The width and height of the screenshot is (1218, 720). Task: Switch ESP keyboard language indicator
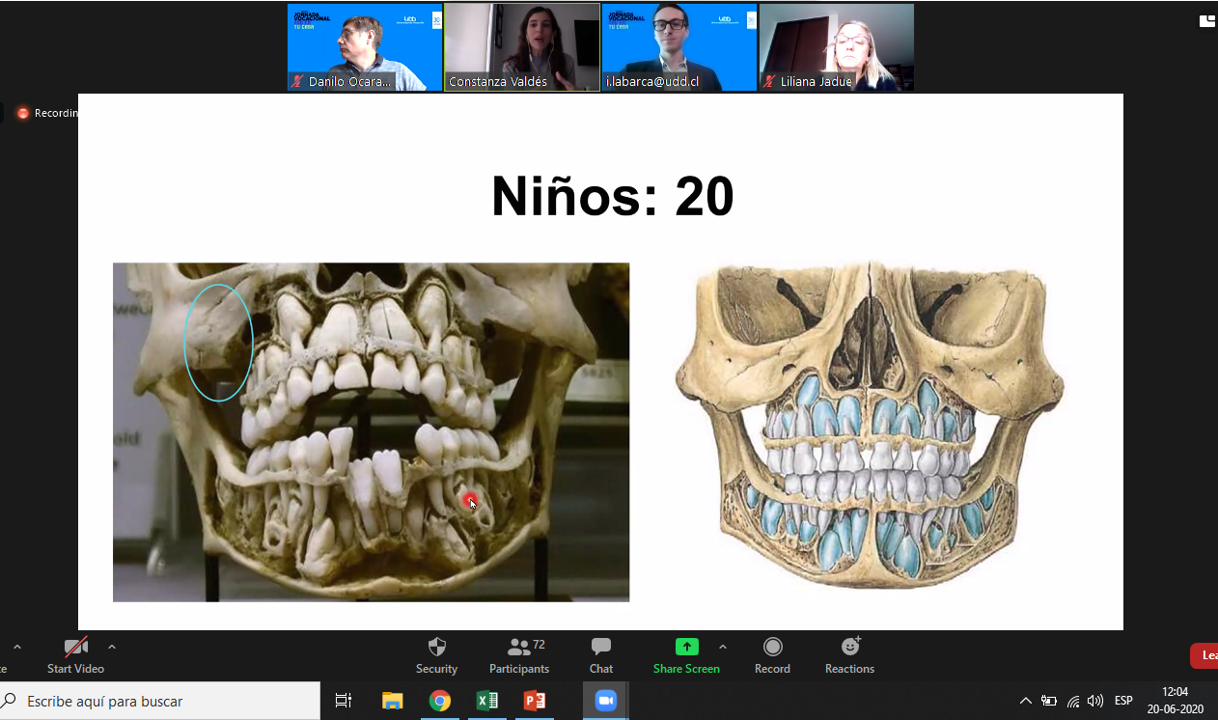pos(1123,701)
